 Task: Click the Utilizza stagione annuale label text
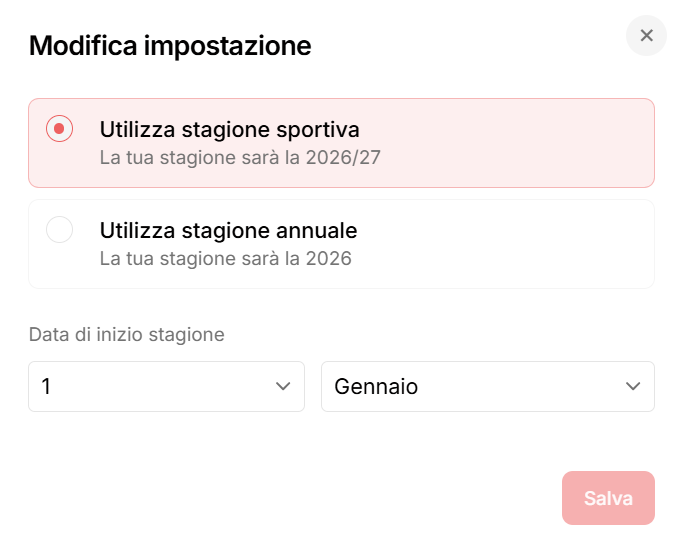click(x=228, y=230)
